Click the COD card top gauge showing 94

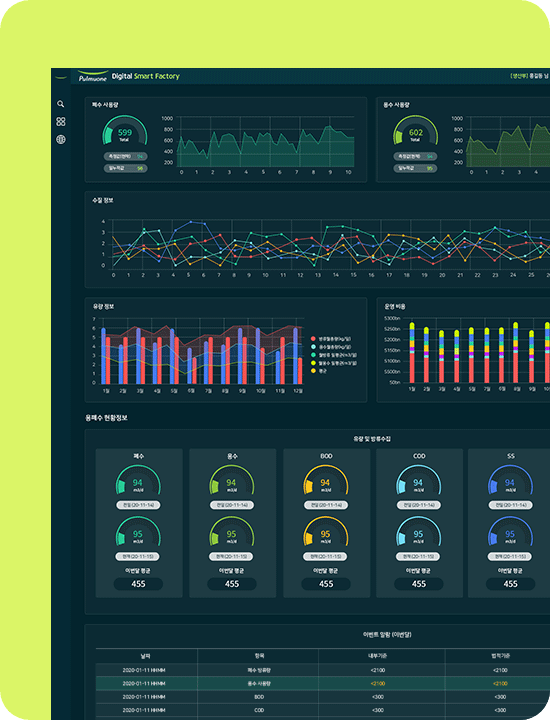tap(418, 480)
